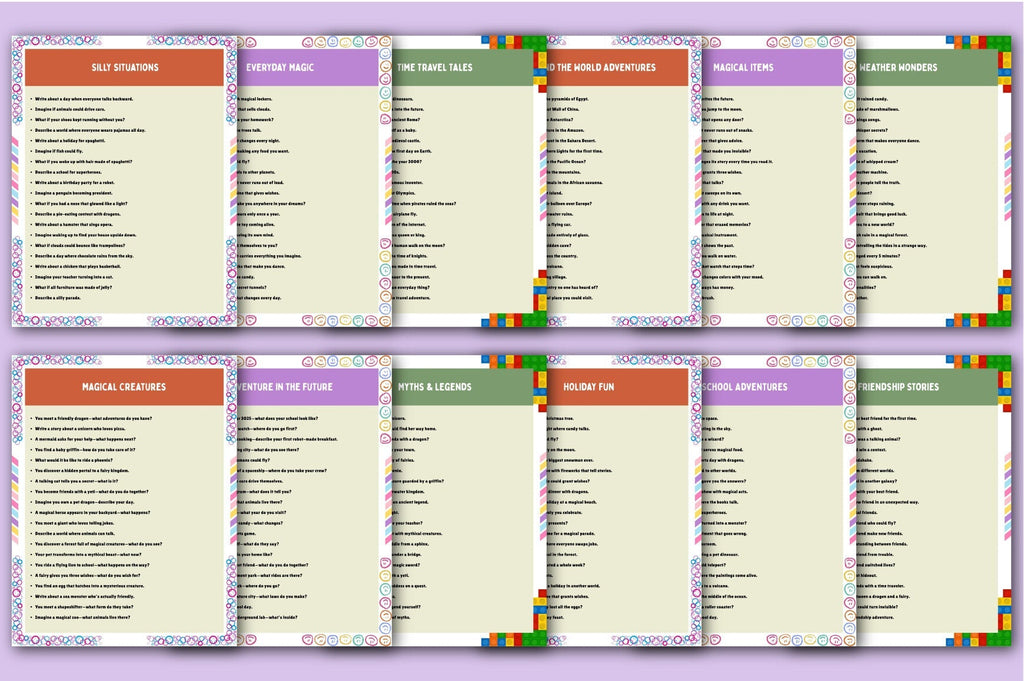Select the 'Weather Wonders' page heading
1024x681 pixels.
click(898, 67)
